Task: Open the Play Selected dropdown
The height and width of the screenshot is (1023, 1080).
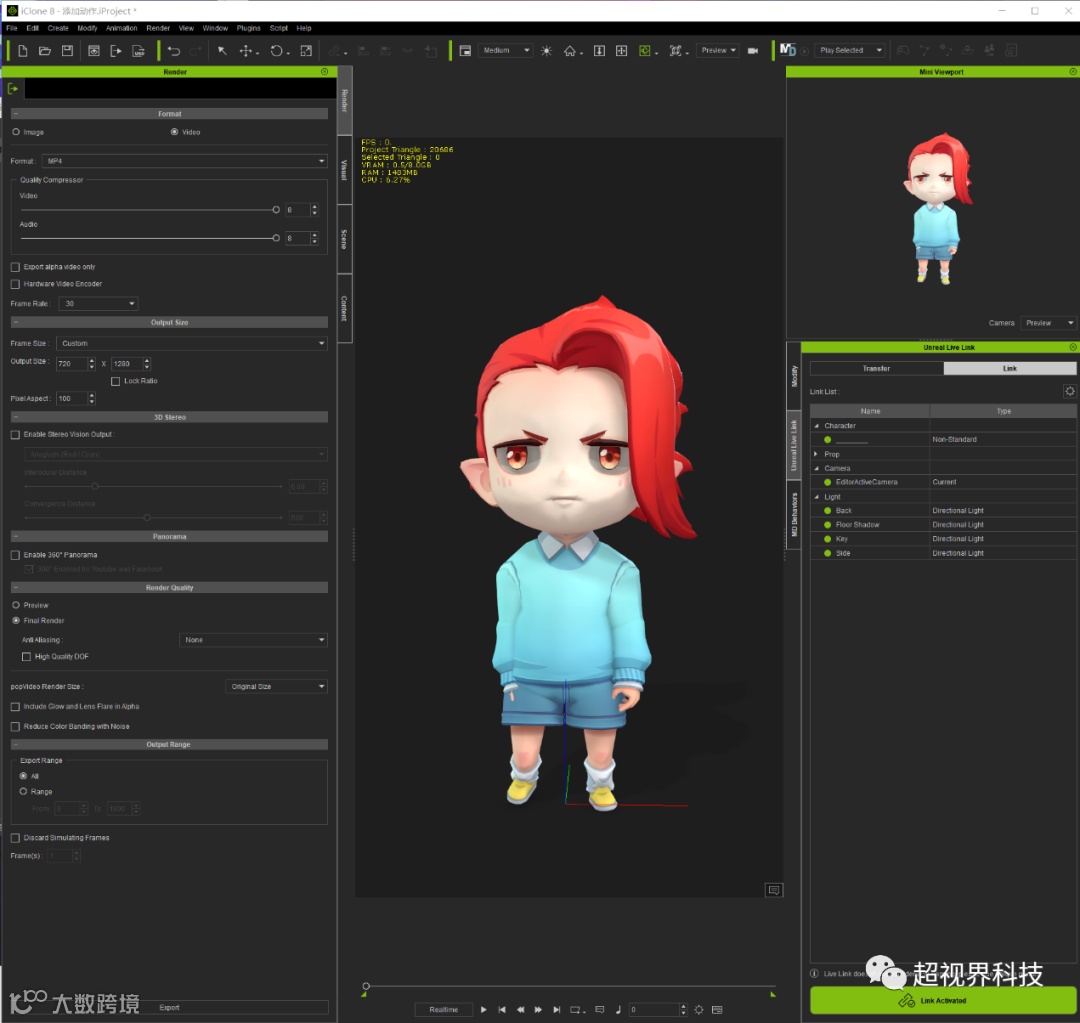Action: point(850,50)
